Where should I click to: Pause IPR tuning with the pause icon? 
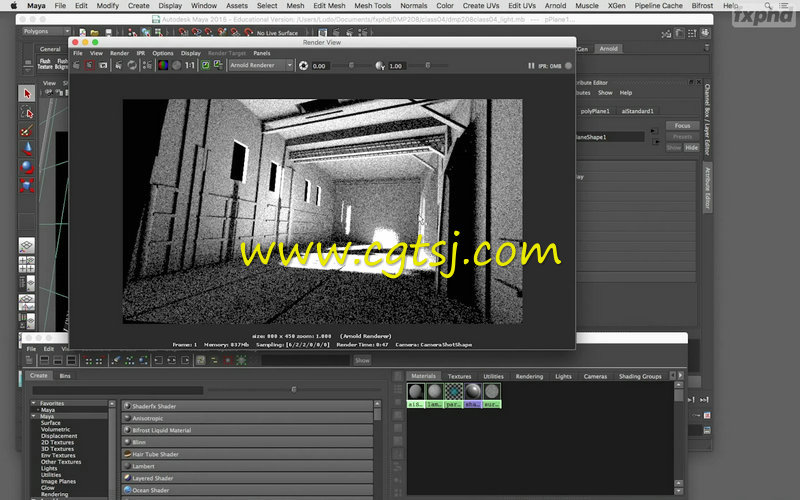coord(531,66)
